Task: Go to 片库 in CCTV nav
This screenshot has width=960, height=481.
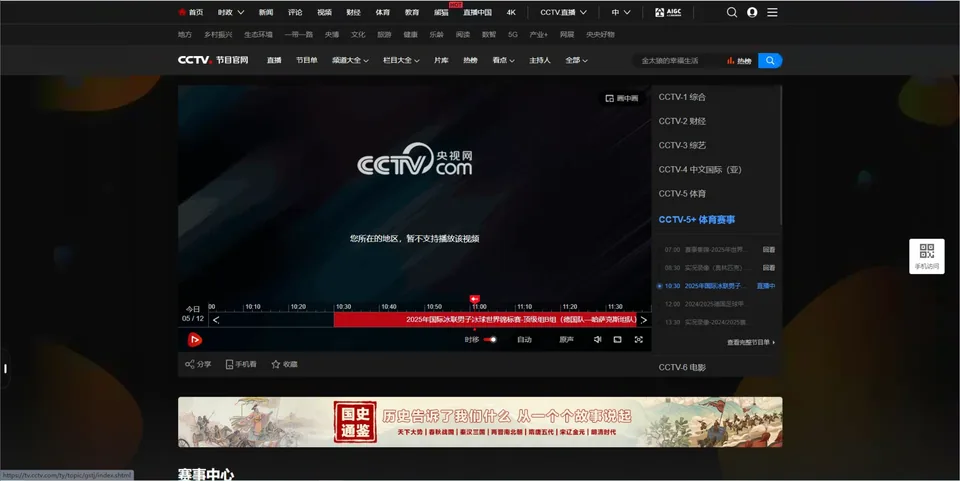Action: [x=441, y=61]
